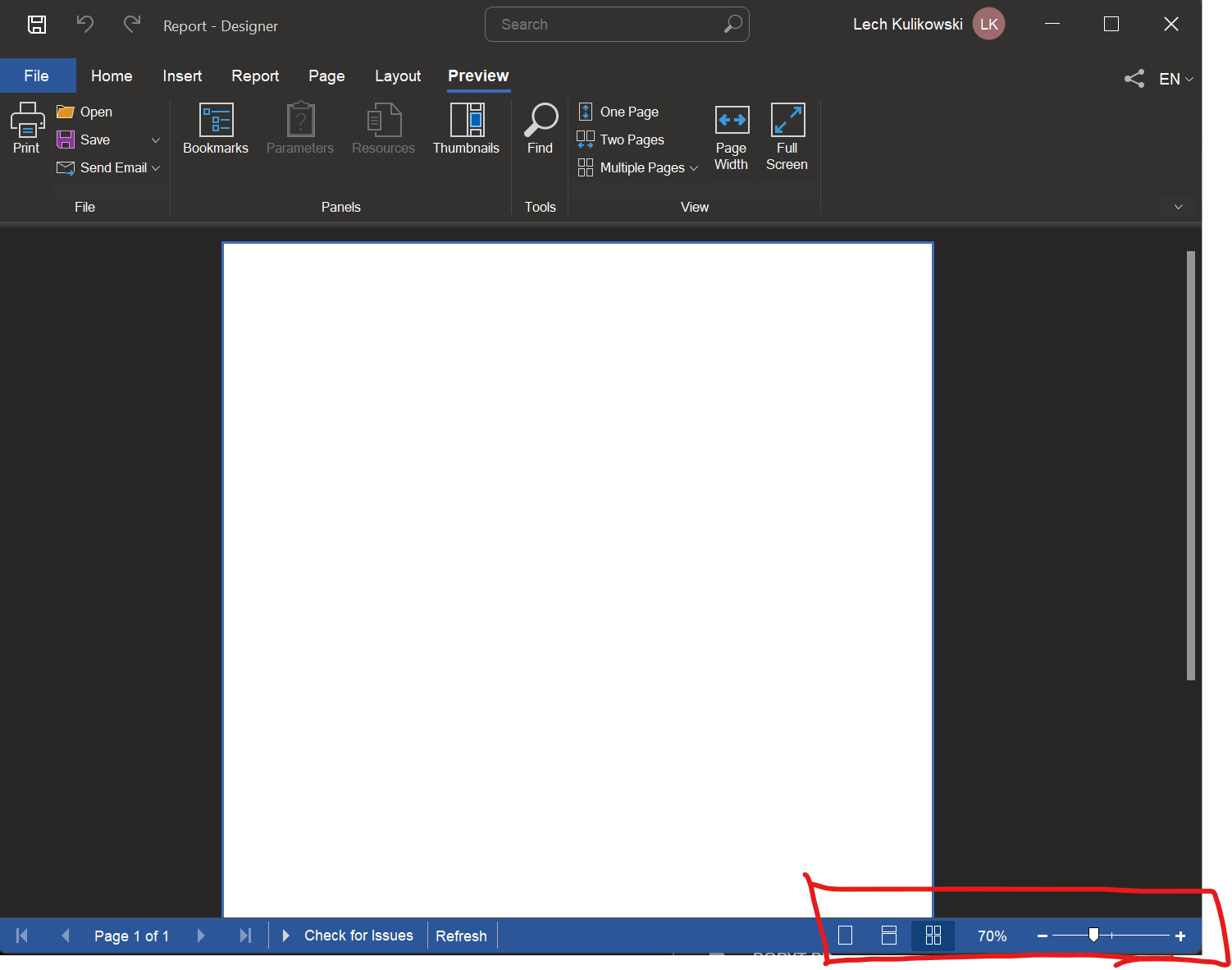1232x970 pixels.
Task: Expand the Save dropdown arrow
Action: point(156,140)
